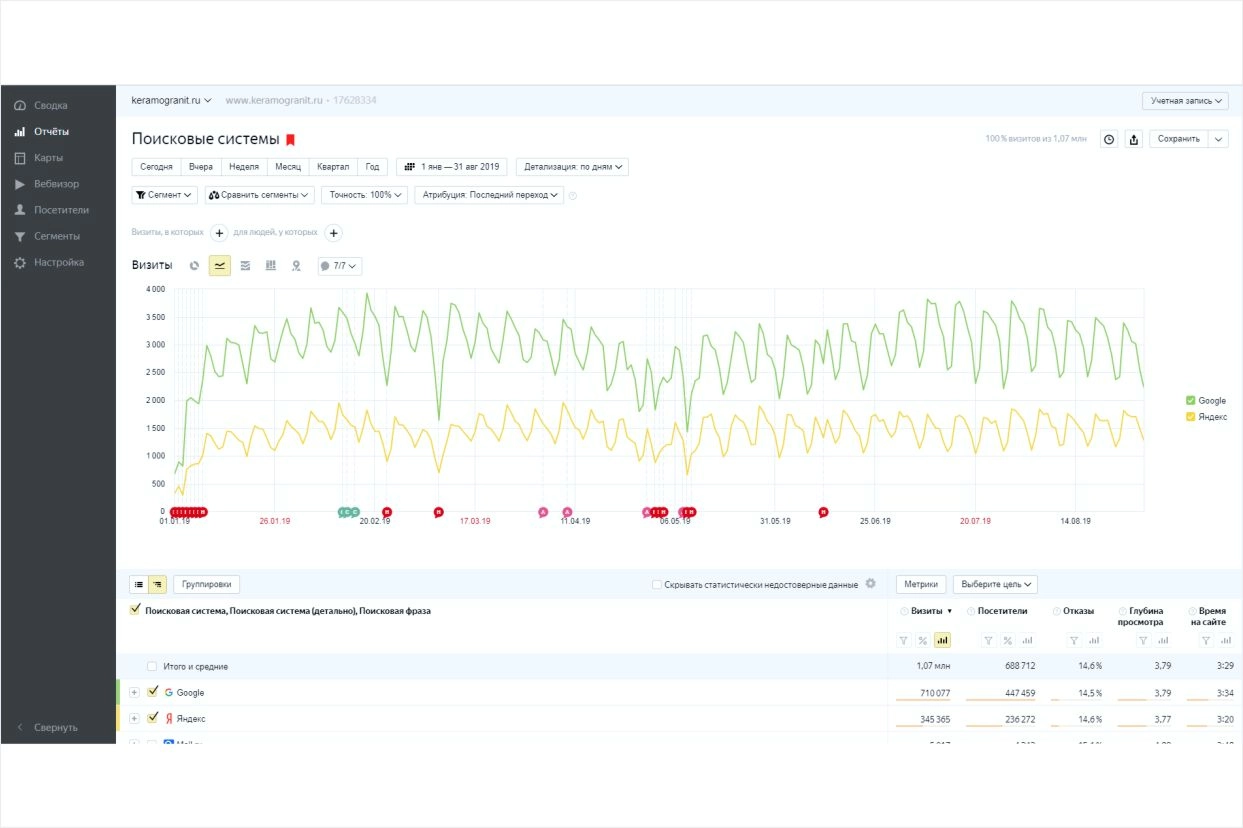Click the export/upload icon beside Сохранить
The height and width of the screenshot is (828, 1243).
1134,140
